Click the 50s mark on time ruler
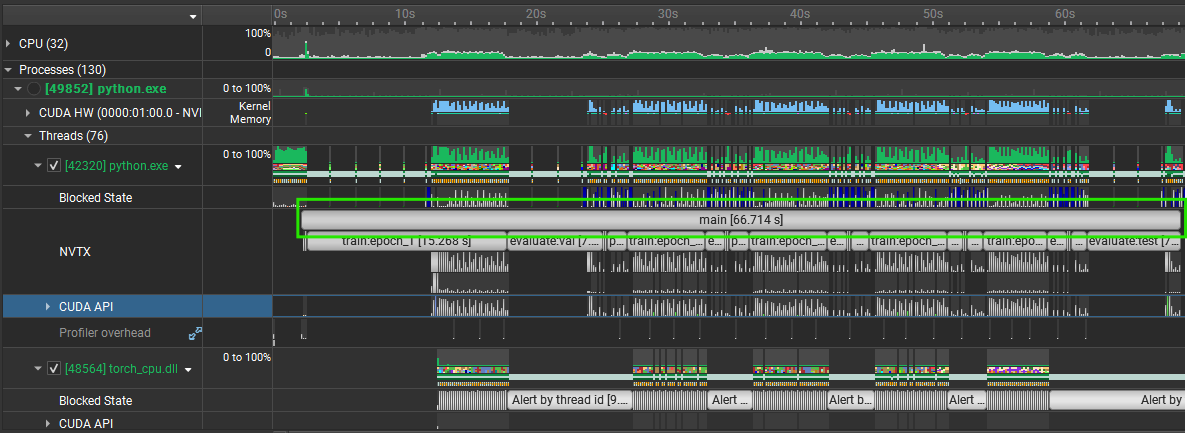This screenshot has width=1187, height=433. tap(933, 14)
